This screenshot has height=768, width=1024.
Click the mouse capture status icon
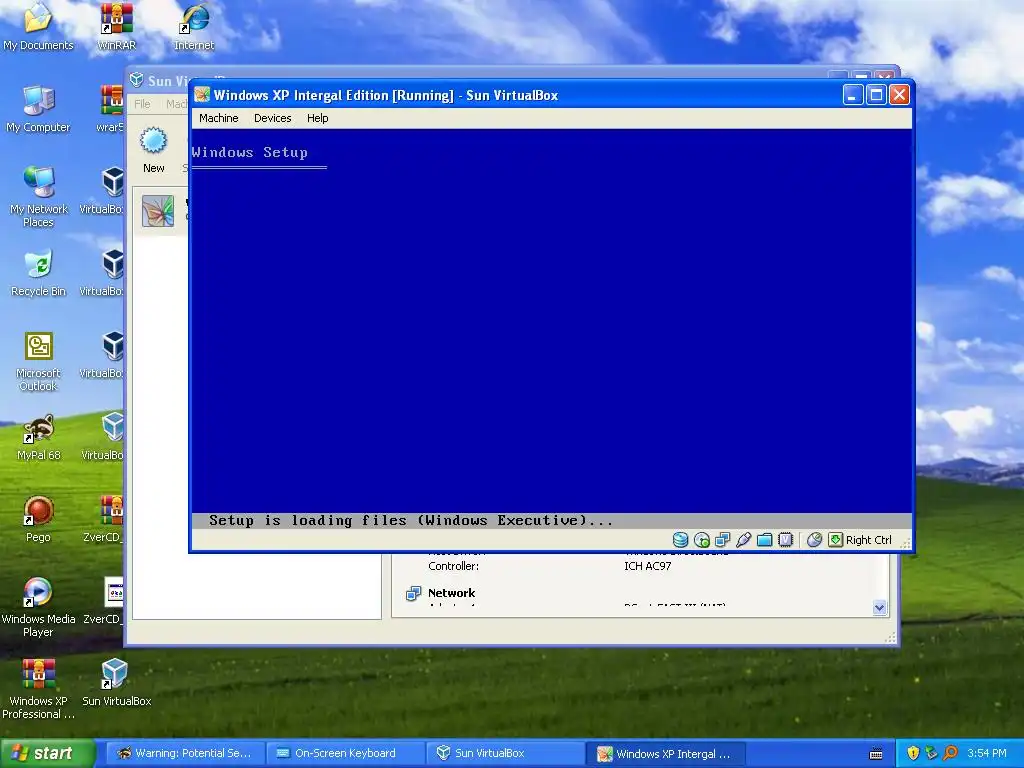pos(814,540)
